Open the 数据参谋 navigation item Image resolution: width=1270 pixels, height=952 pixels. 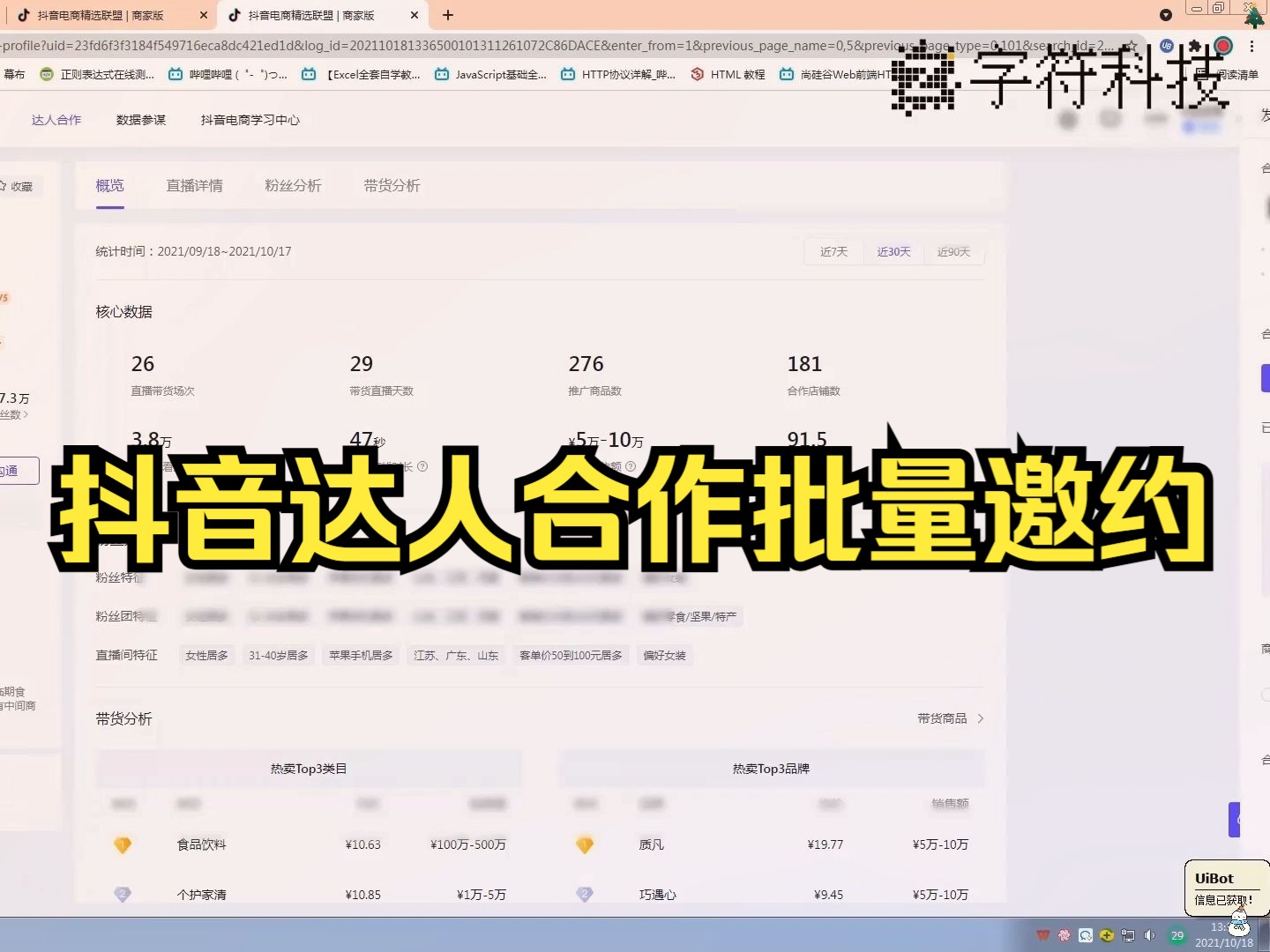tap(141, 120)
